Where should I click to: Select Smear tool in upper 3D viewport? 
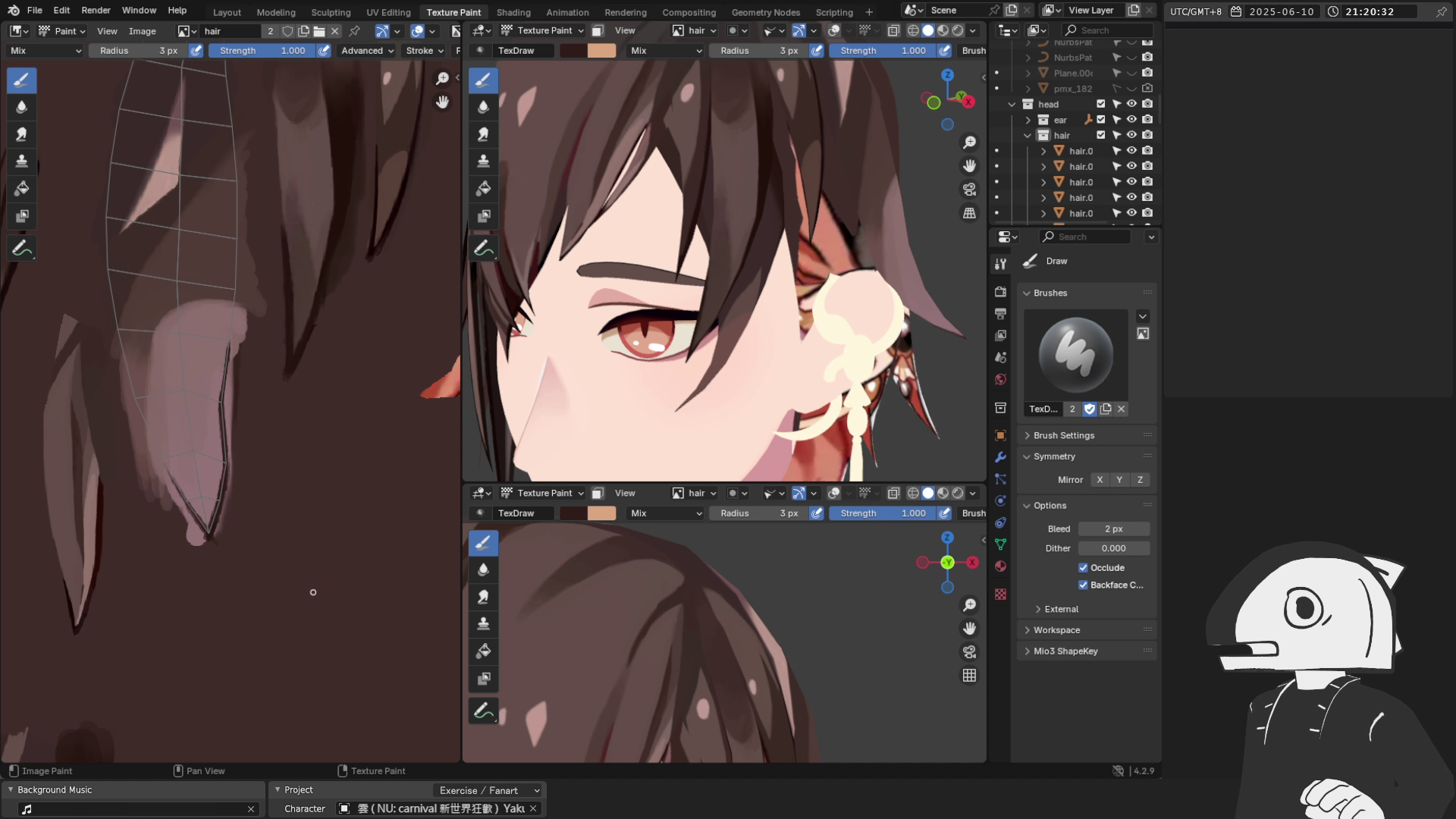tap(483, 134)
